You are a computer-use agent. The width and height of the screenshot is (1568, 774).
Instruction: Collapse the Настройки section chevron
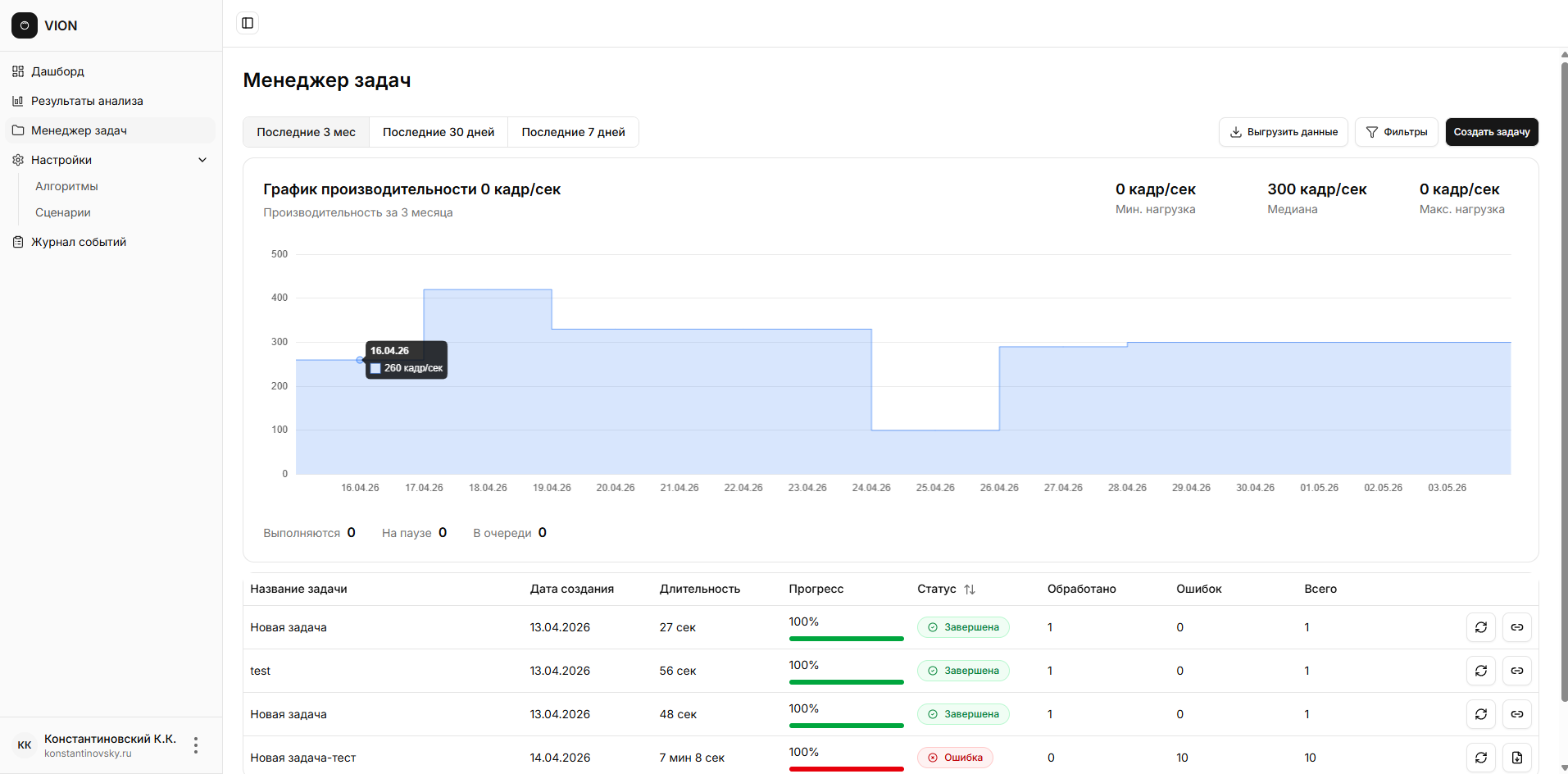click(x=202, y=160)
